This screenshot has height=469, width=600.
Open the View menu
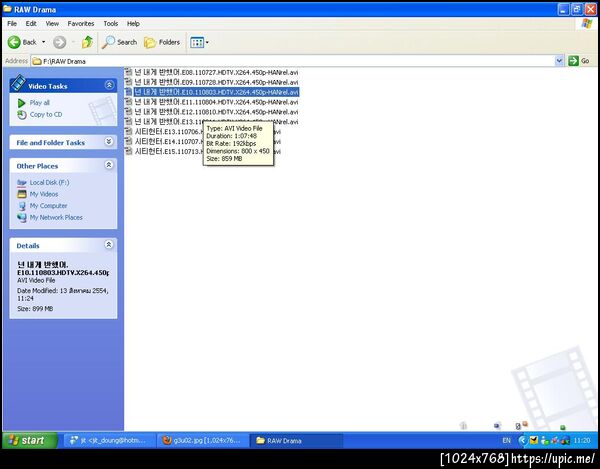coord(52,23)
